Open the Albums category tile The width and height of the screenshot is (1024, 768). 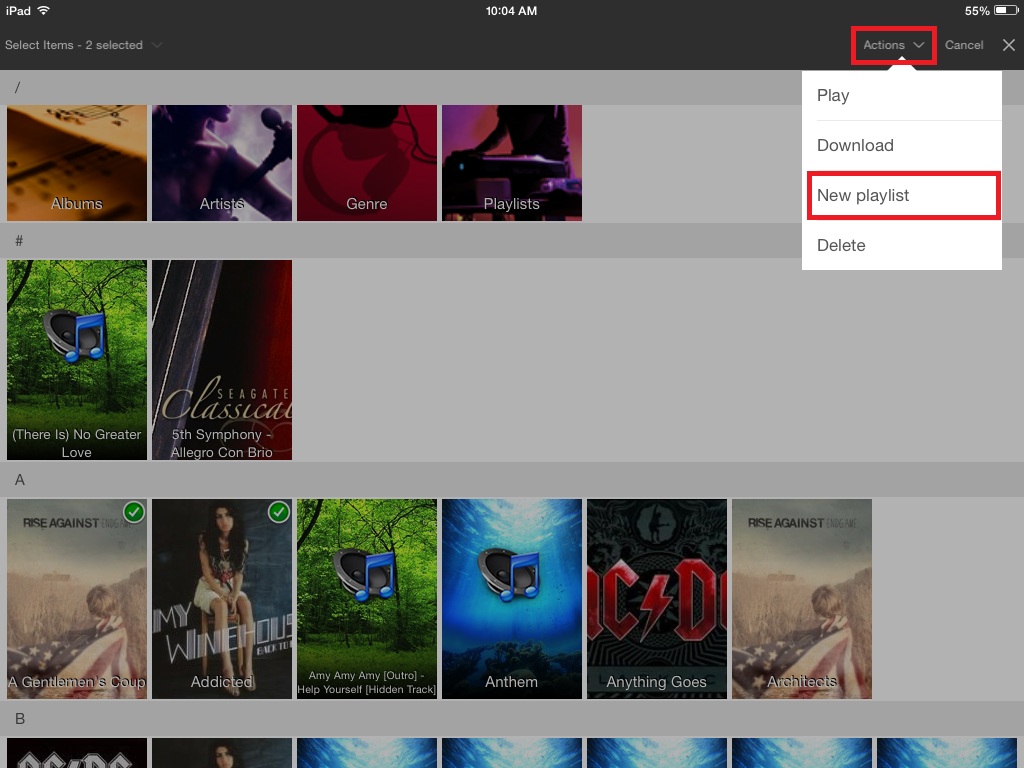(x=77, y=163)
